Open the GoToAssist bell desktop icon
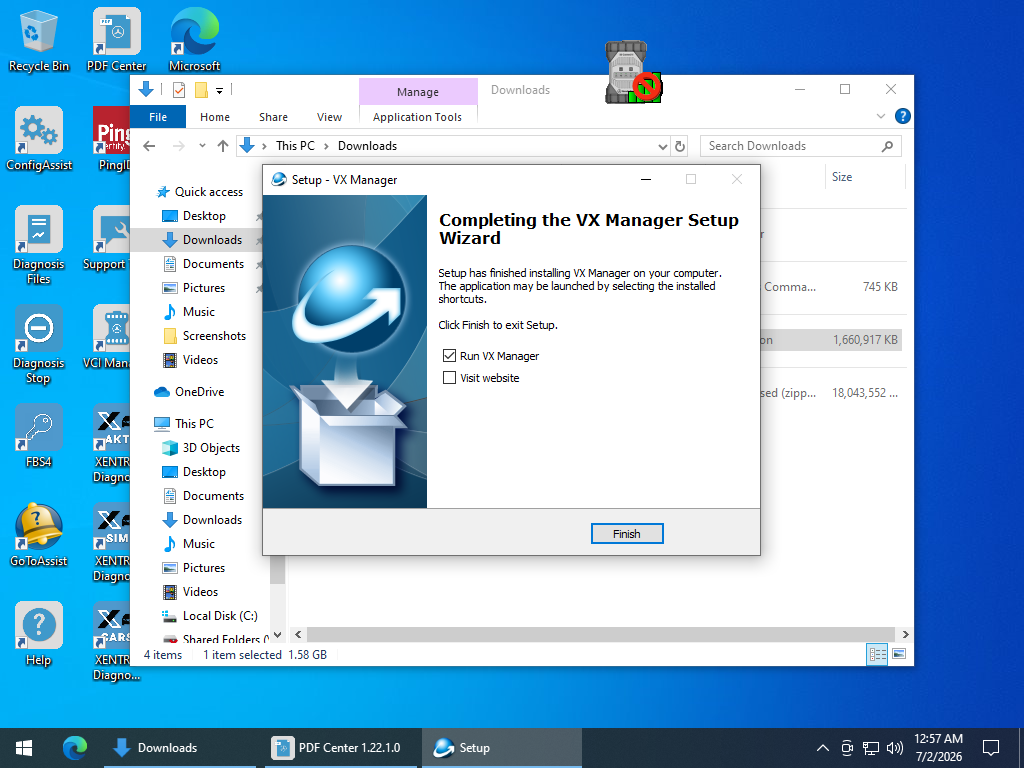The image size is (1024, 768). tap(39, 535)
